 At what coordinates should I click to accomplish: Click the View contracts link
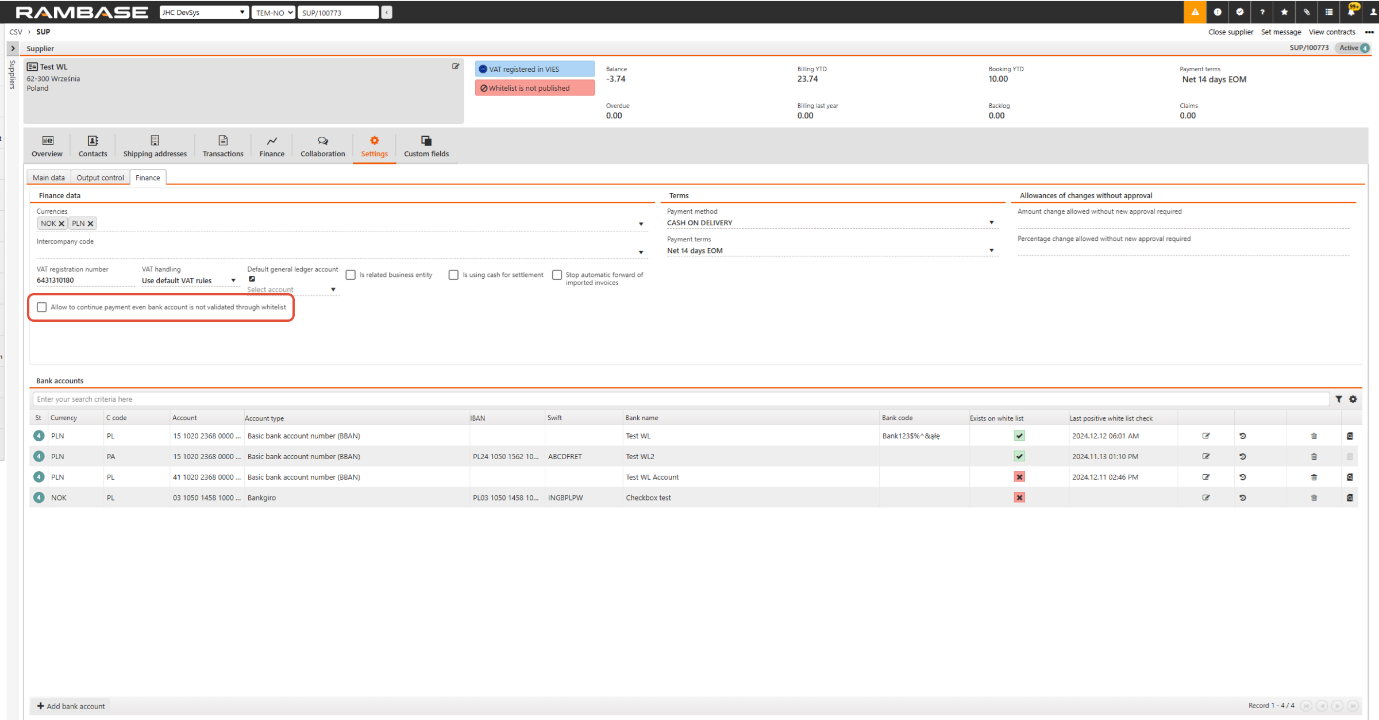(1332, 32)
